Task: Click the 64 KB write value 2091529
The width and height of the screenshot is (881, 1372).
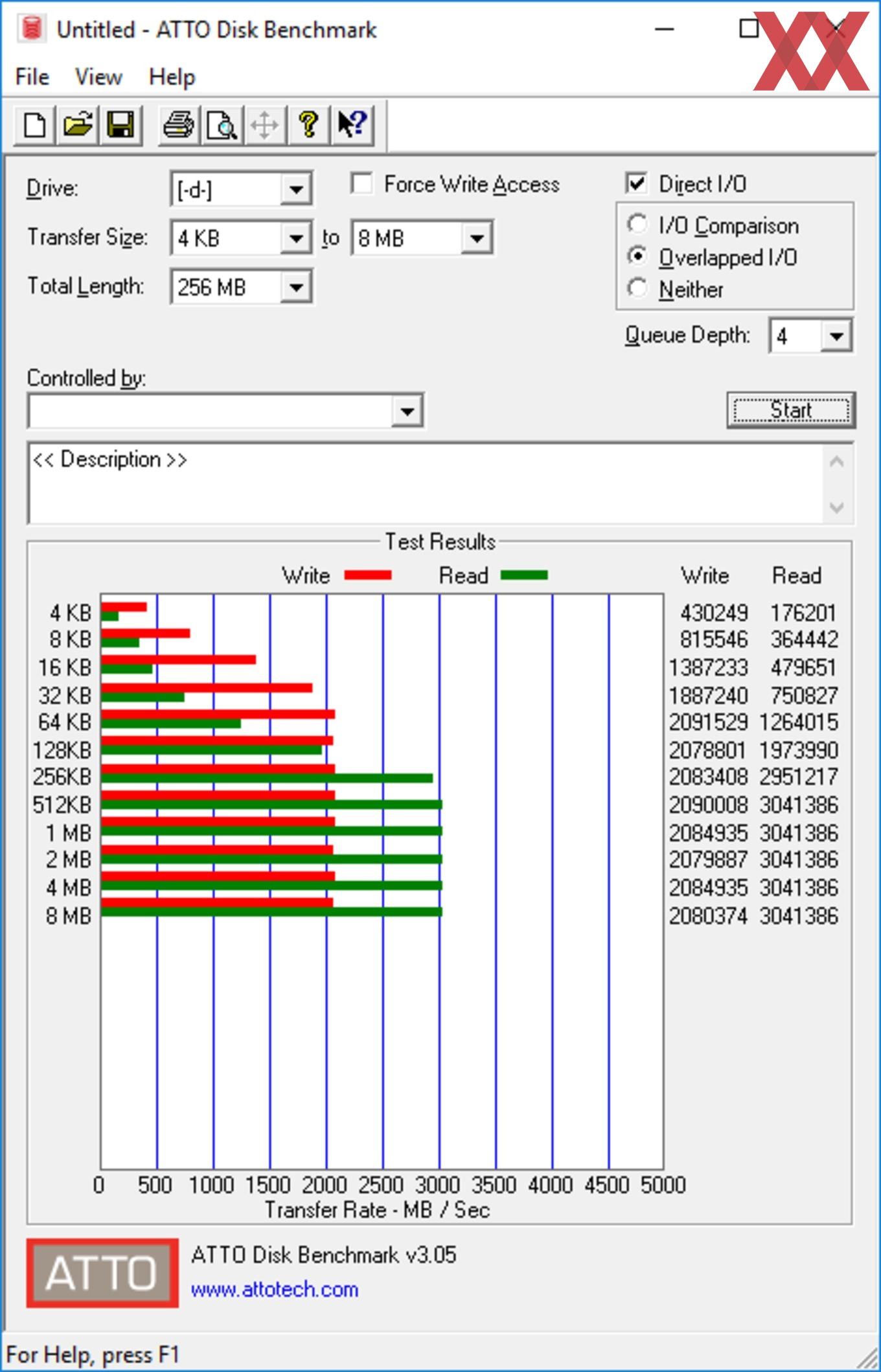Action: [x=709, y=722]
